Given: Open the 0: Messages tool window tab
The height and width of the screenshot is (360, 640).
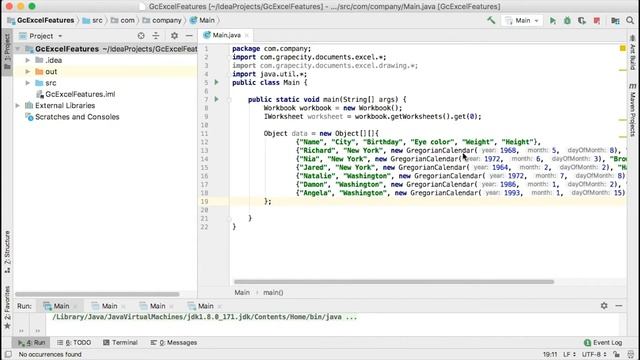Looking at the screenshot, I should (173, 342).
